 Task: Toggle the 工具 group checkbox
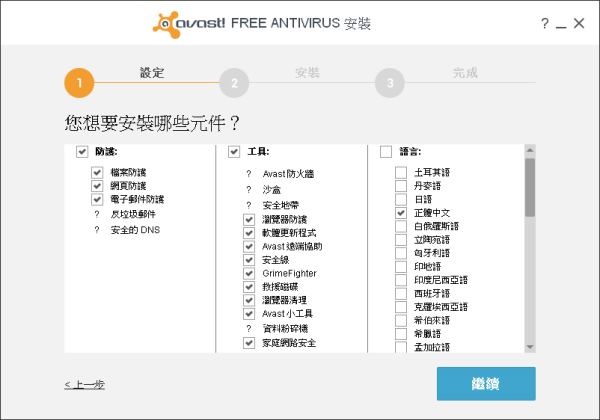(x=234, y=151)
